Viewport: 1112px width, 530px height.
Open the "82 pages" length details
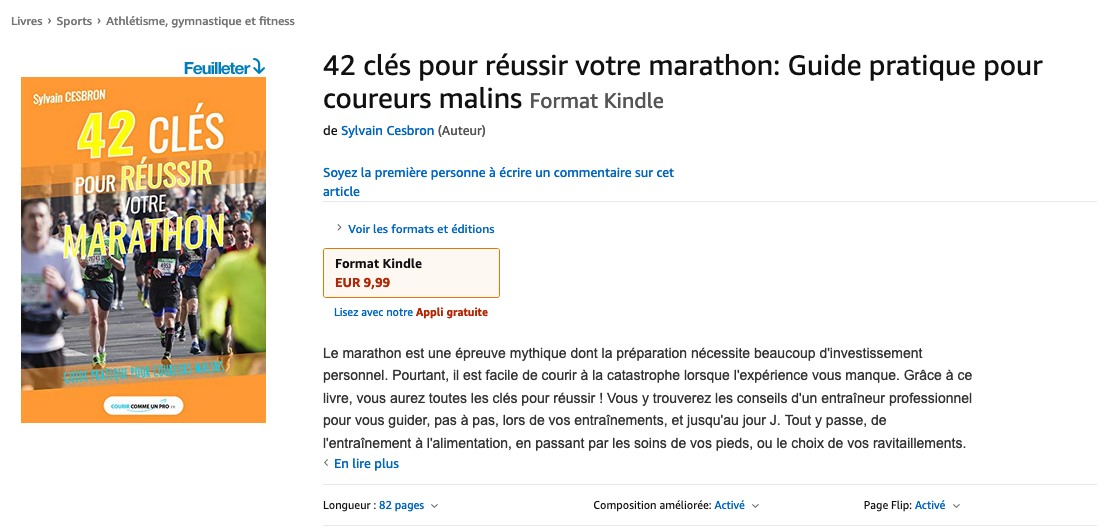401,506
